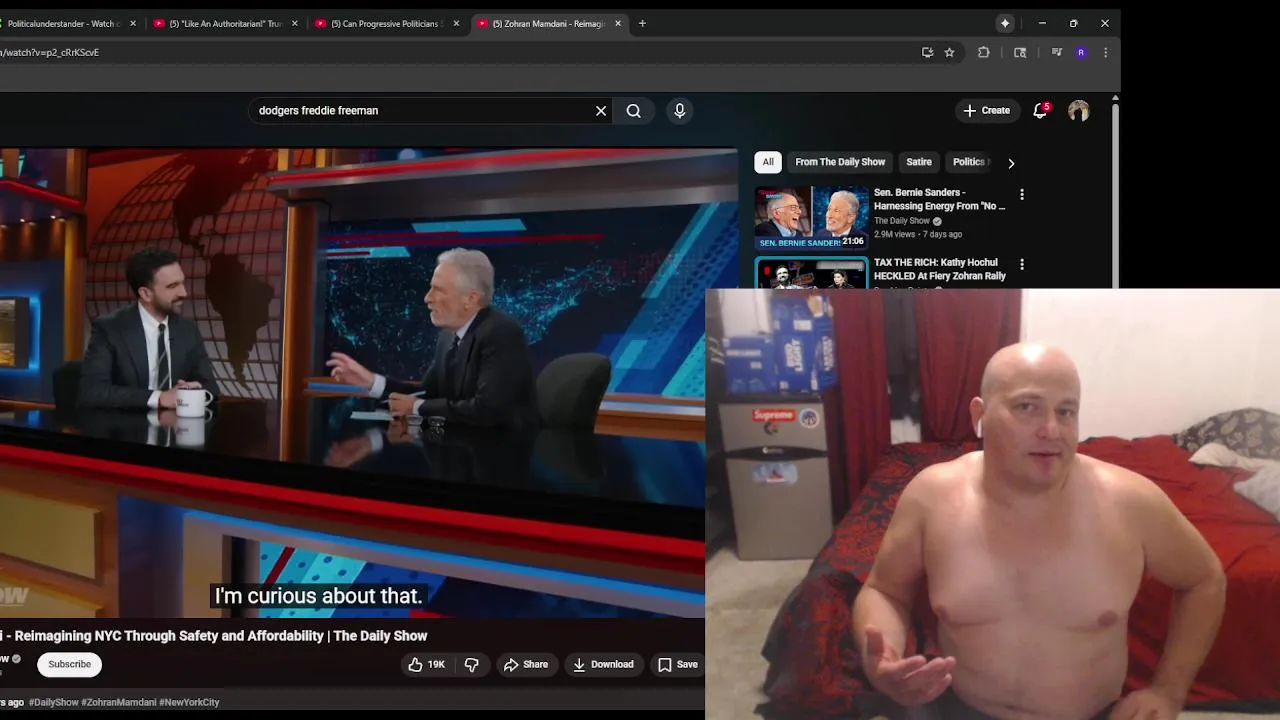Select the Satire filter chip

[919, 162]
